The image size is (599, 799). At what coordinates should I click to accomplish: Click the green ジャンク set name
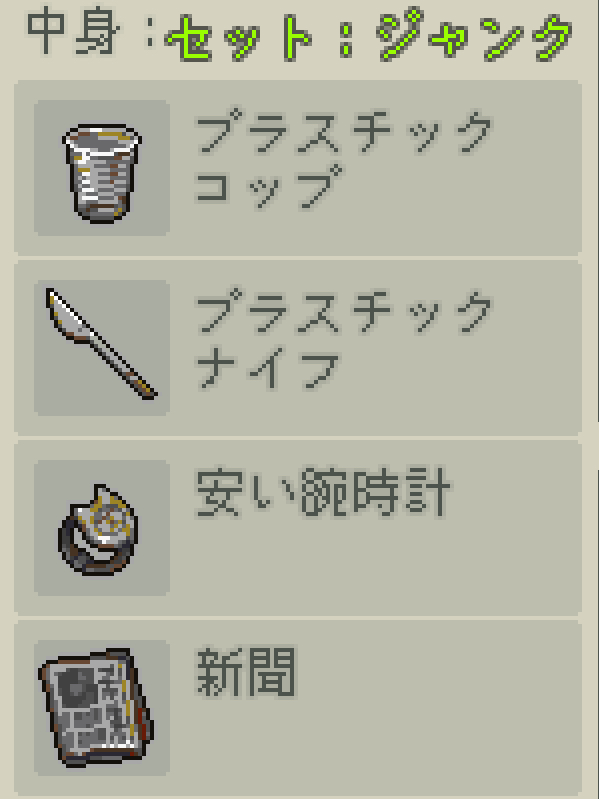pos(475,36)
